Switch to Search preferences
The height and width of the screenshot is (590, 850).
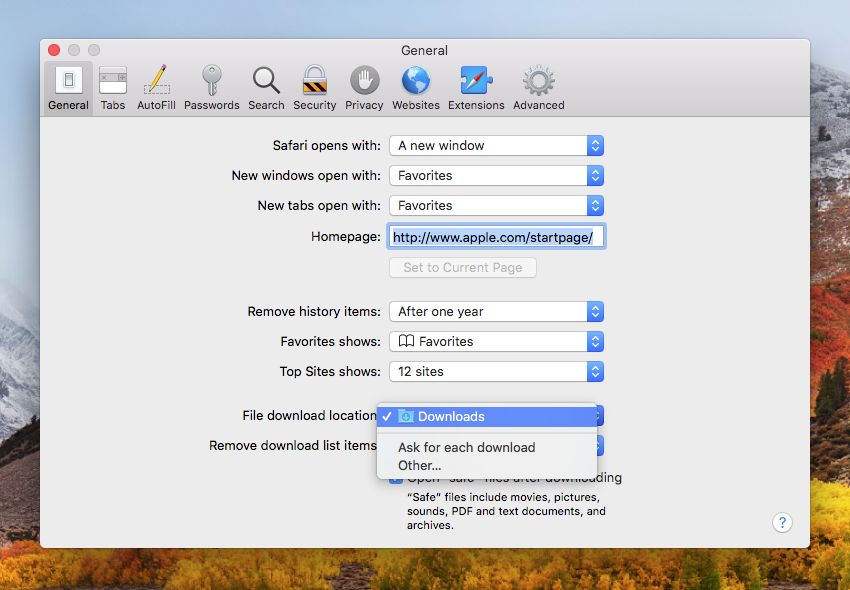pos(265,87)
